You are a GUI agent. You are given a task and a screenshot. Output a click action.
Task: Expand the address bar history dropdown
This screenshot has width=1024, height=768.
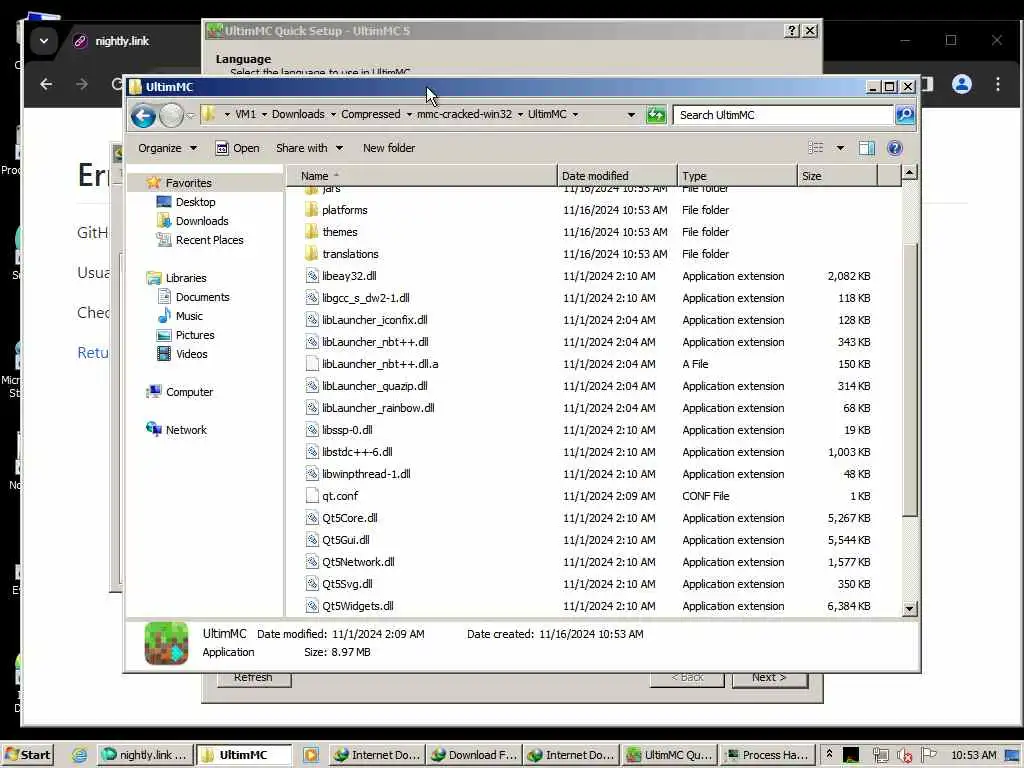[x=631, y=115]
